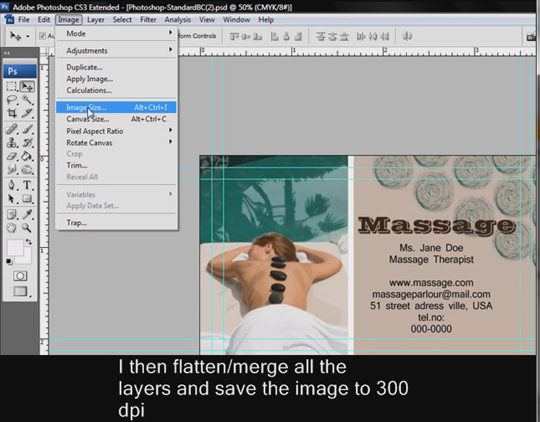
Task: Select the Notes tool
Action: tap(11, 214)
